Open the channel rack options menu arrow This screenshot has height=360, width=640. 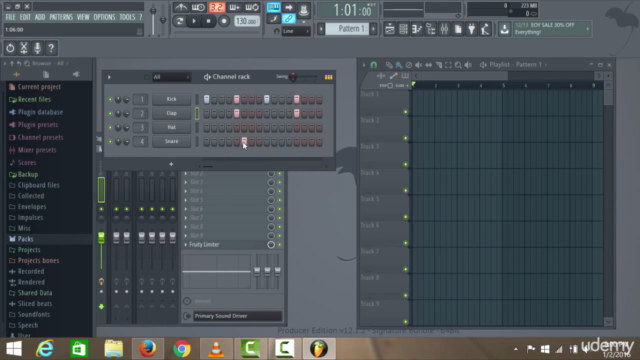click(x=109, y=77)
